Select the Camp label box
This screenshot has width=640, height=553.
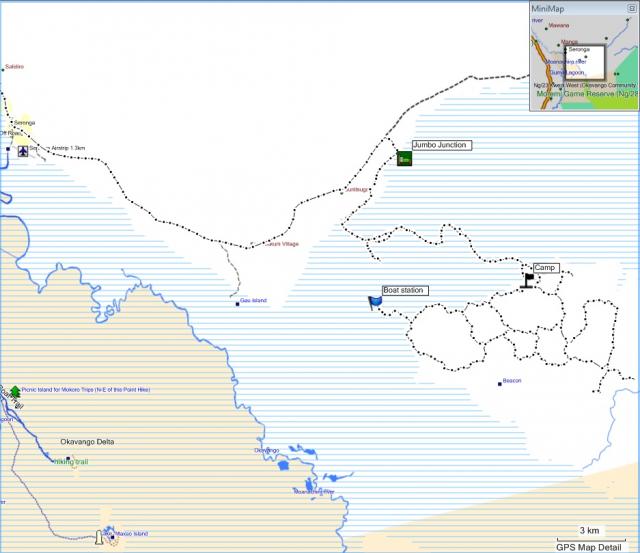pyautogui.click(x=546, y=268)
